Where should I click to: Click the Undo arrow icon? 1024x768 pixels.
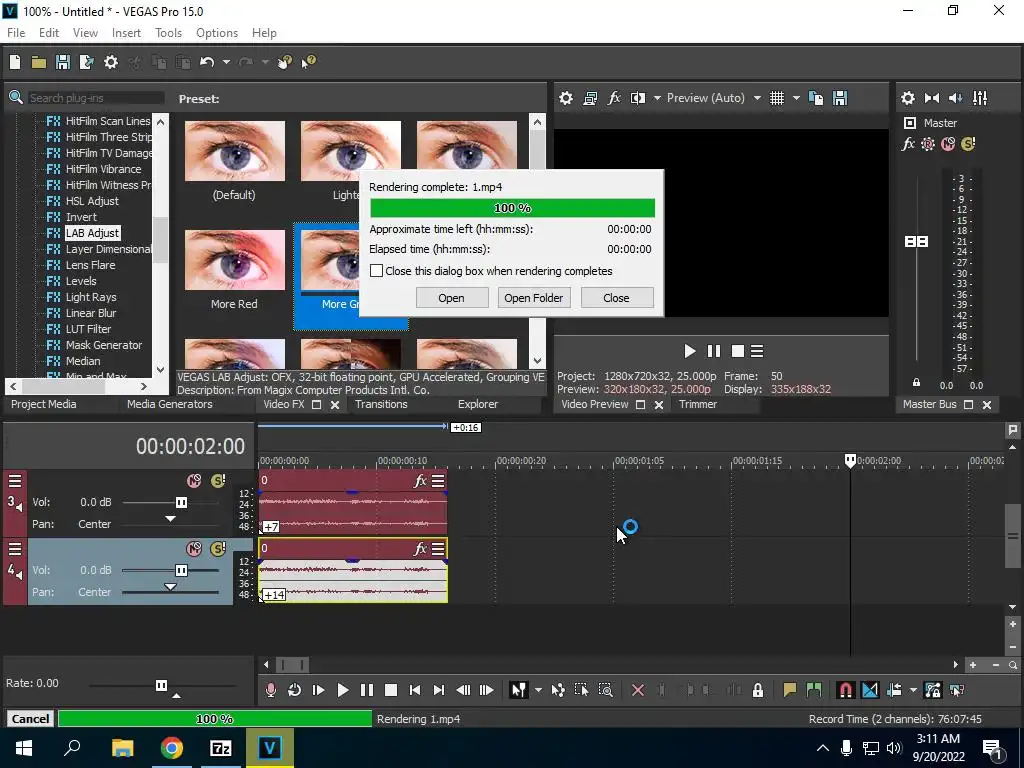click(207, 62)
